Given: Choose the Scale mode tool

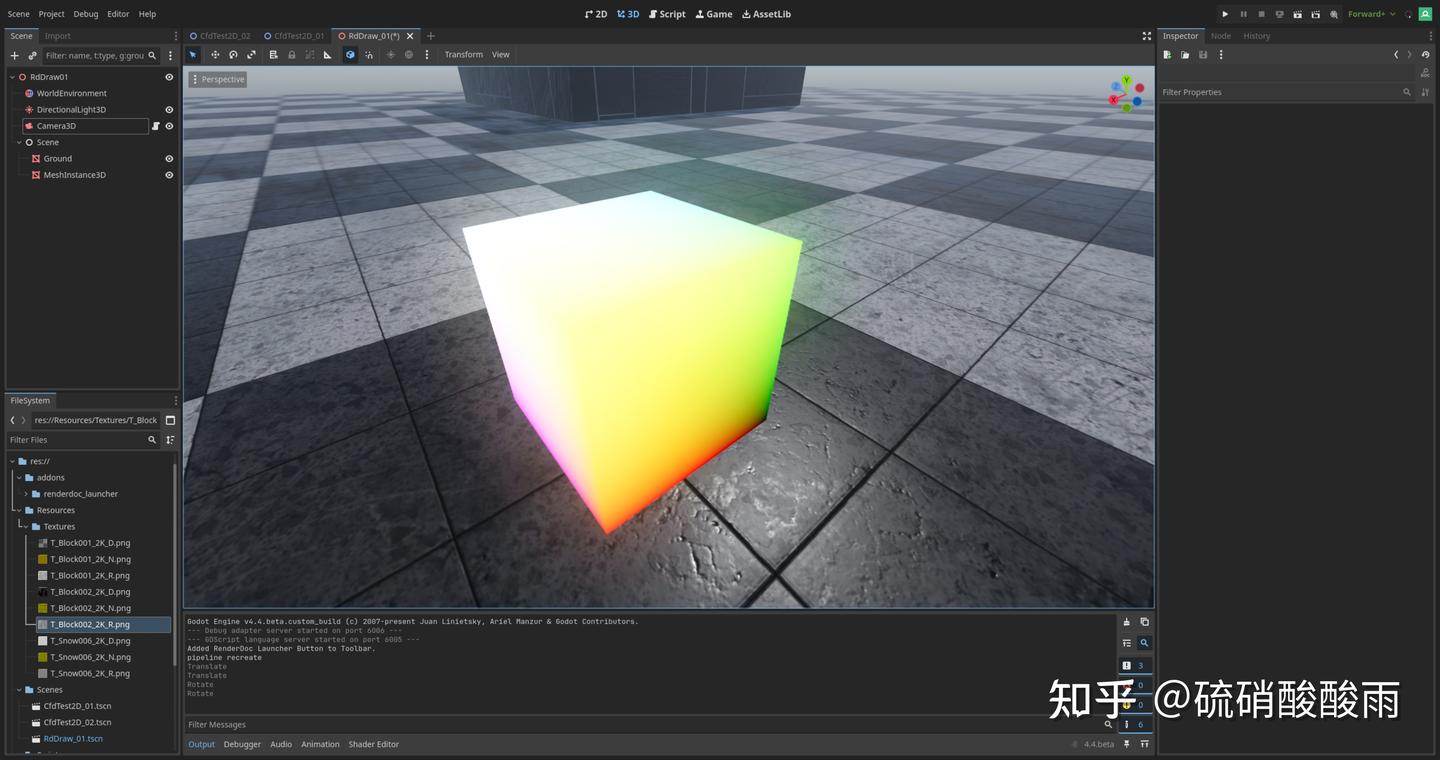Looking at the screenshot, I should [252, 54].
